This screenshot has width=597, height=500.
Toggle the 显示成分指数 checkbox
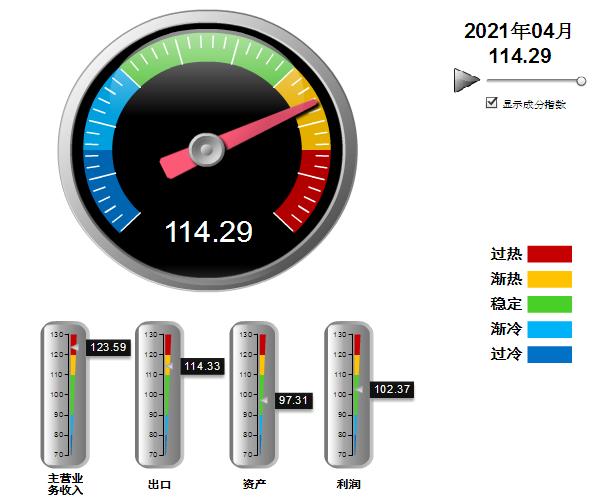pyautogui.click(x=492, y=102)
